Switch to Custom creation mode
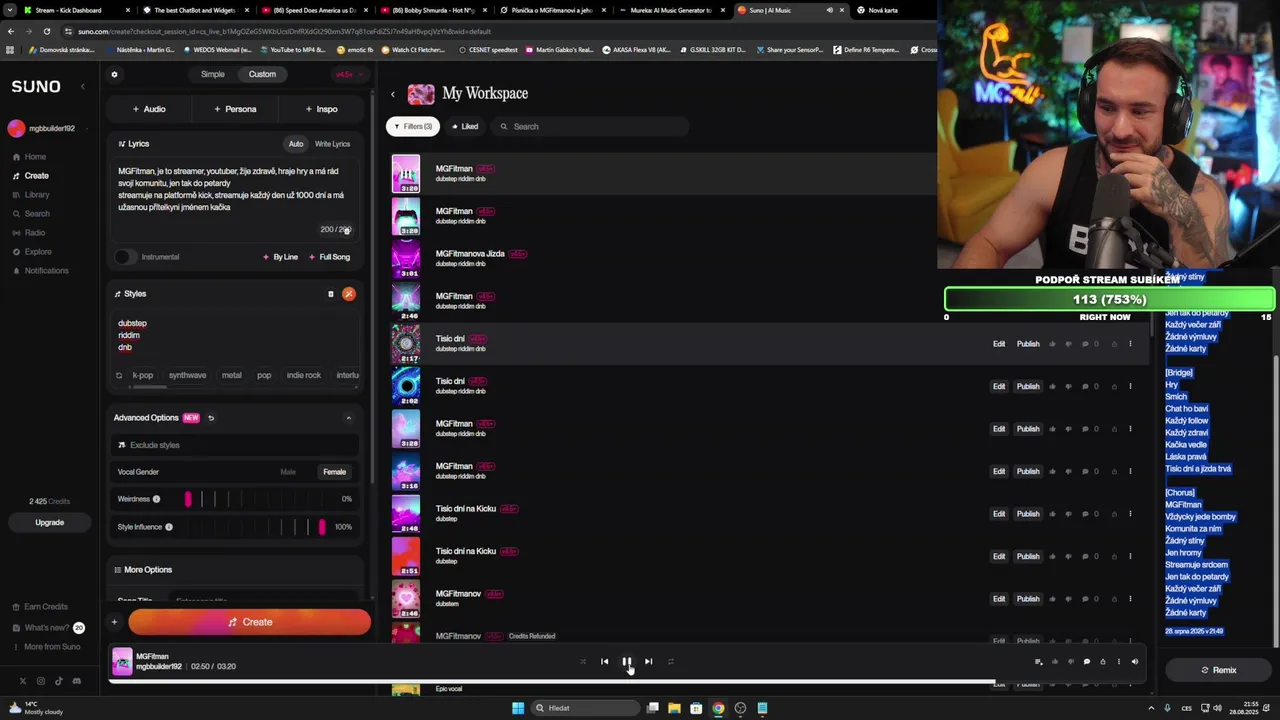This screenshot has height=720, width=1280. tap(262, 74)
